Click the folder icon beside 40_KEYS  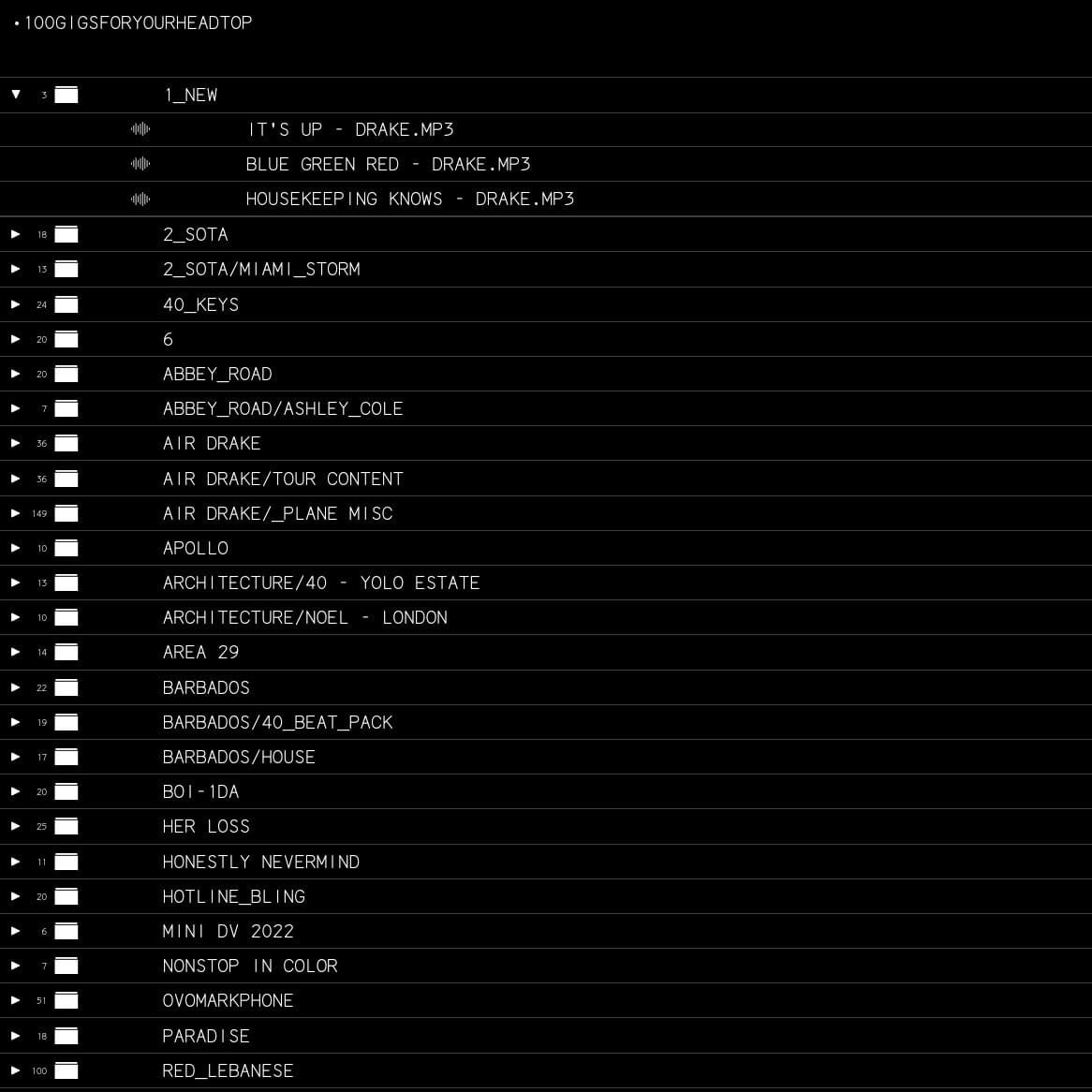point(66,304)
